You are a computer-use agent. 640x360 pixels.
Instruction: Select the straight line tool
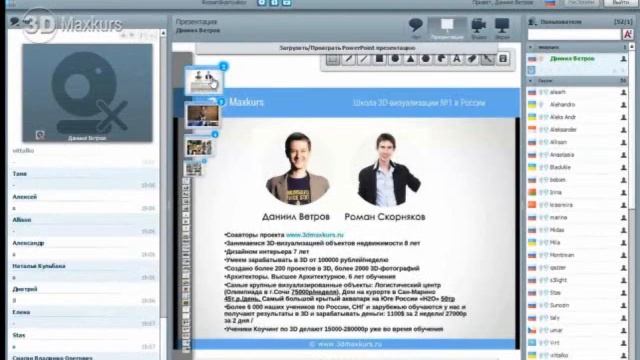click(x=364, y=59)
